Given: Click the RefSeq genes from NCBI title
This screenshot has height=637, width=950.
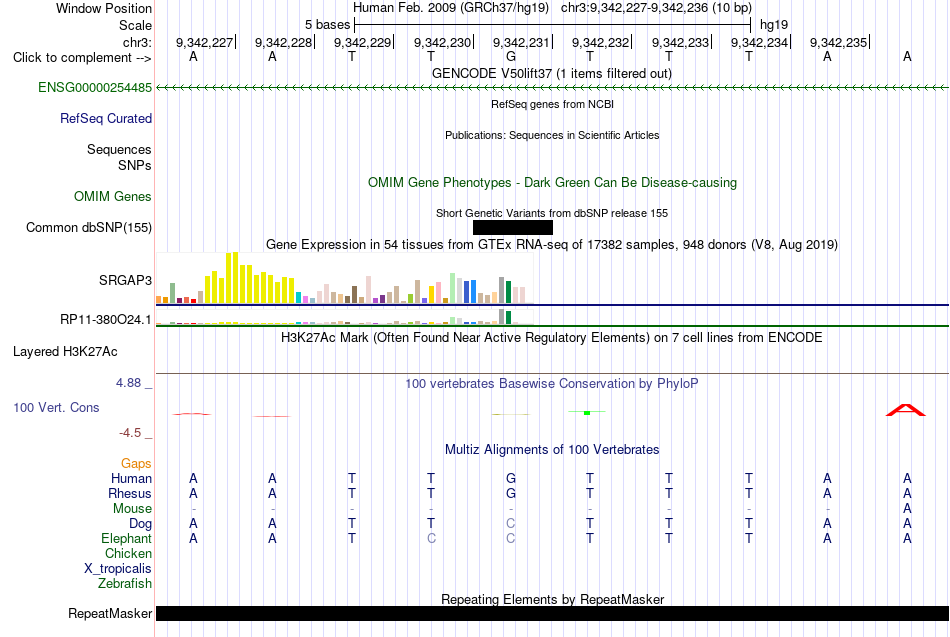Looking at the screenshot, I should tap(552, 104).
